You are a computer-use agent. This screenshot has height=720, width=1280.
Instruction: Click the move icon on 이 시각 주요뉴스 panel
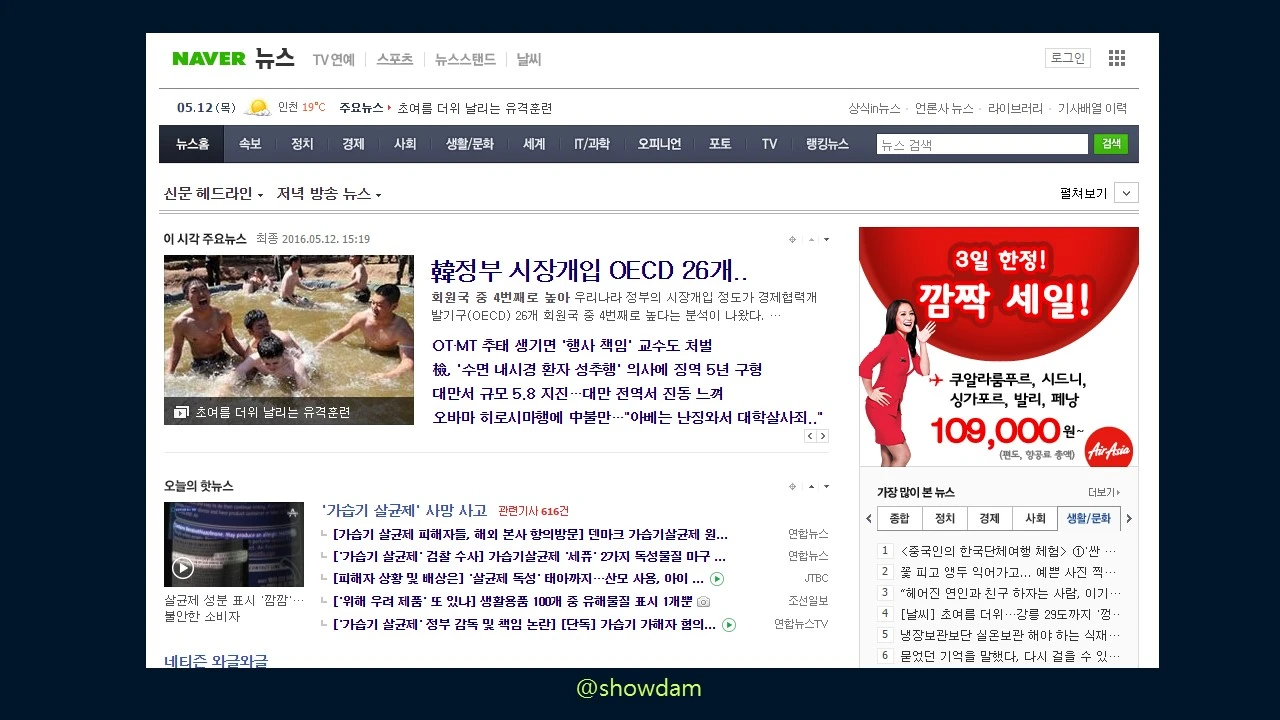792,240
